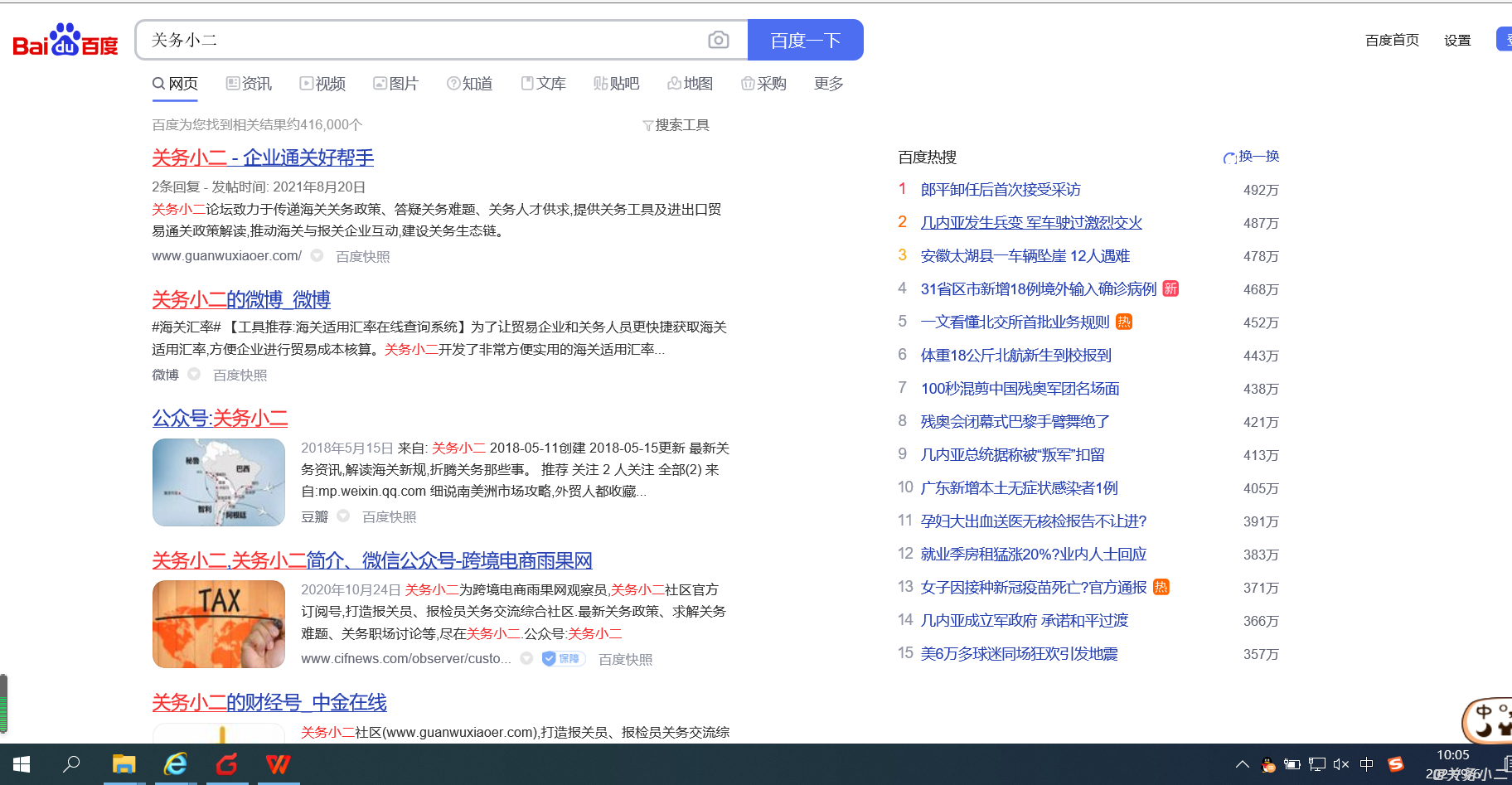The height and width of the screenshot is (785, 1512).
Task: Open hot search 女子因接种新冠疫苗死亡?官方通报
Action: (x=1034, y=588)
